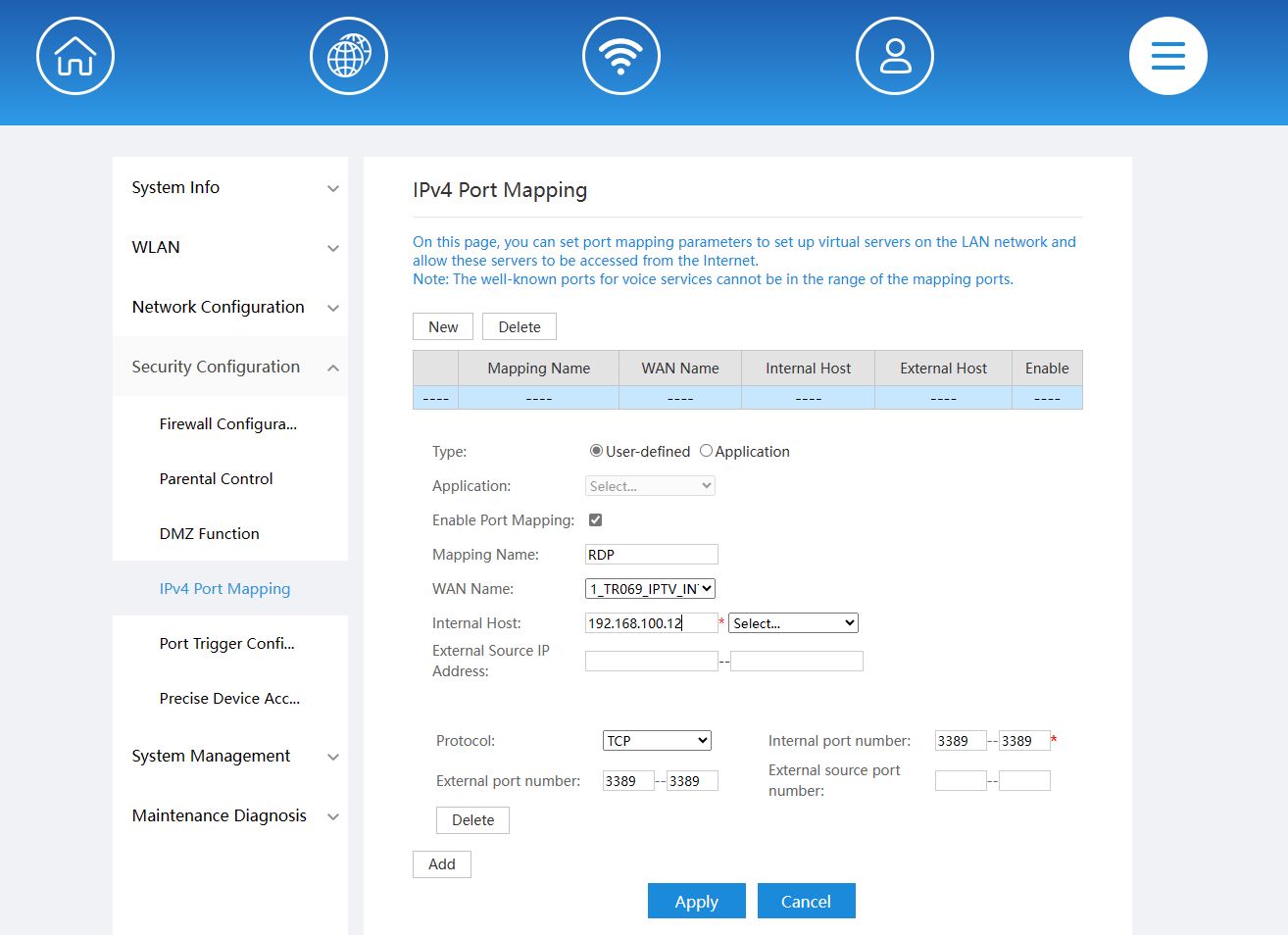Click the Home icon in top bar
The image size is (1288, 935).
(x=75, y=56)
